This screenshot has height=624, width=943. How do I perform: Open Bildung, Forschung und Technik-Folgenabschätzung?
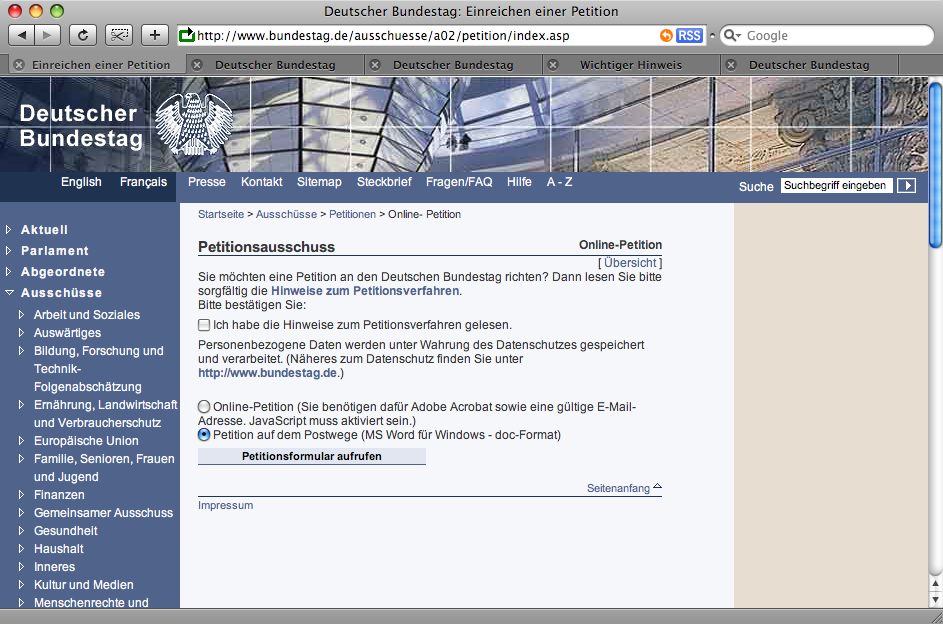(99, 369)
